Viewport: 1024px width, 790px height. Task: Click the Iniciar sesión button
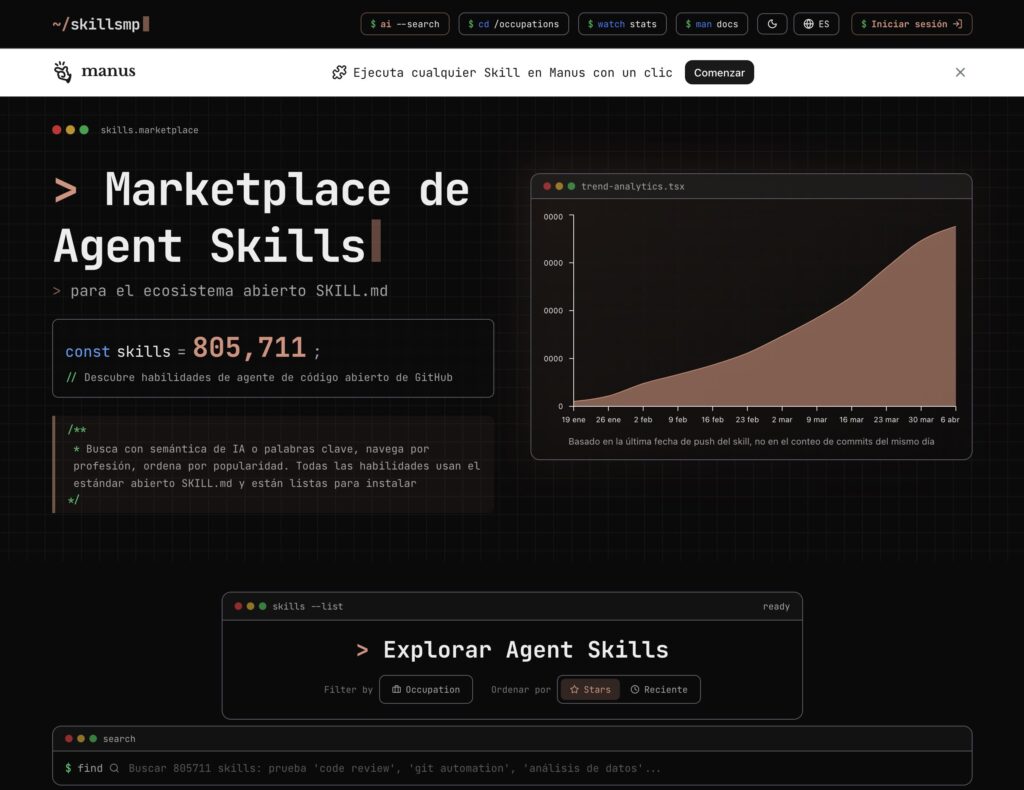[911, 24]
